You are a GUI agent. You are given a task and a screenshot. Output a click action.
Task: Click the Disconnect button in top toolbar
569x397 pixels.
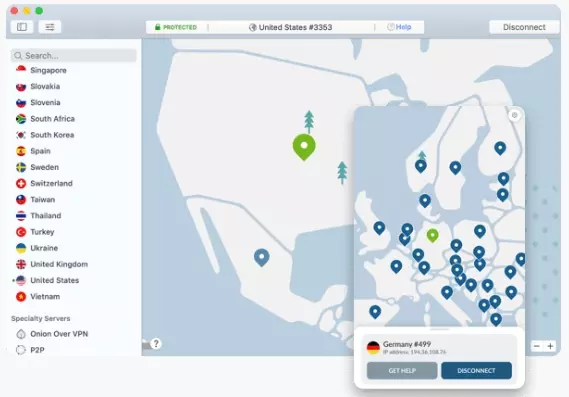tap(524, 27)
